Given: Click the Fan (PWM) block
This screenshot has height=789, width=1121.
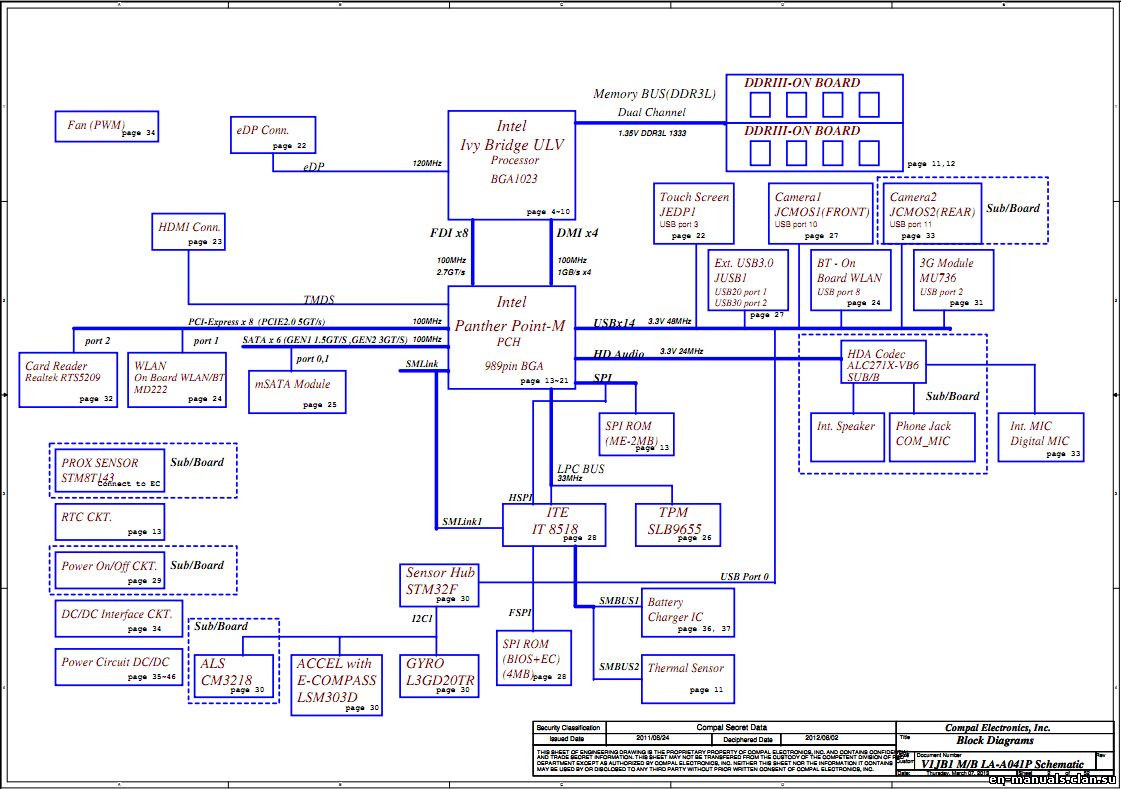Looking at the screenshot, I should [x=107, y=126].
